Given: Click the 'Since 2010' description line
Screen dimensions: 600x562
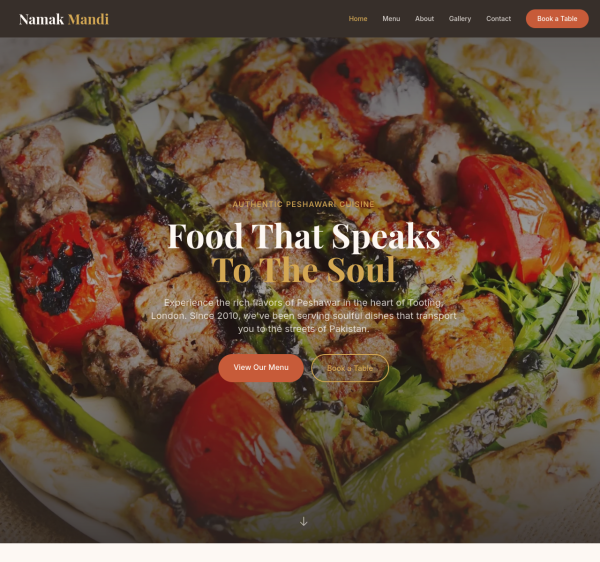Looking at the screenshot, I should [303, 316].
